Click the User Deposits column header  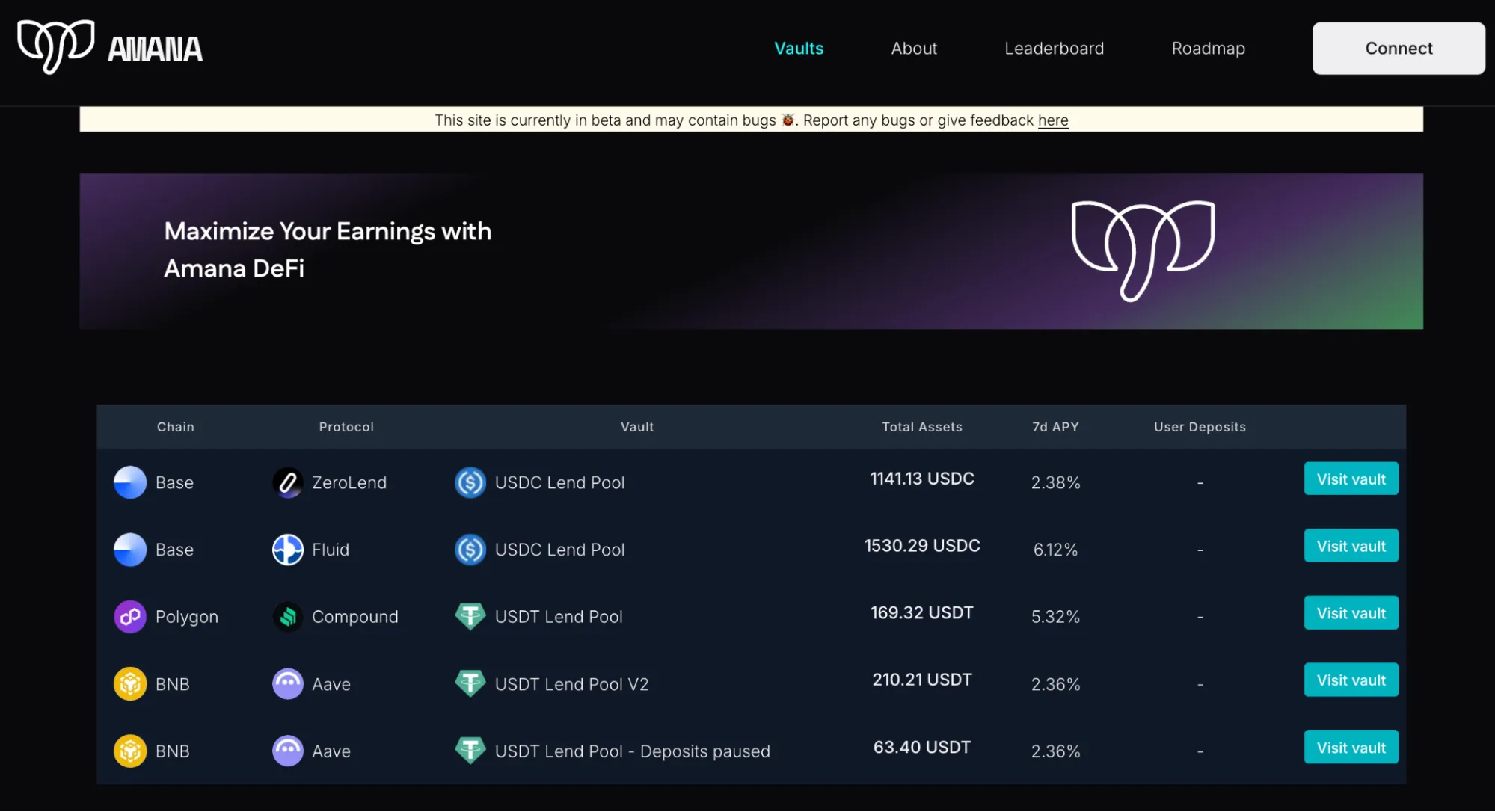coord(1200,427)
